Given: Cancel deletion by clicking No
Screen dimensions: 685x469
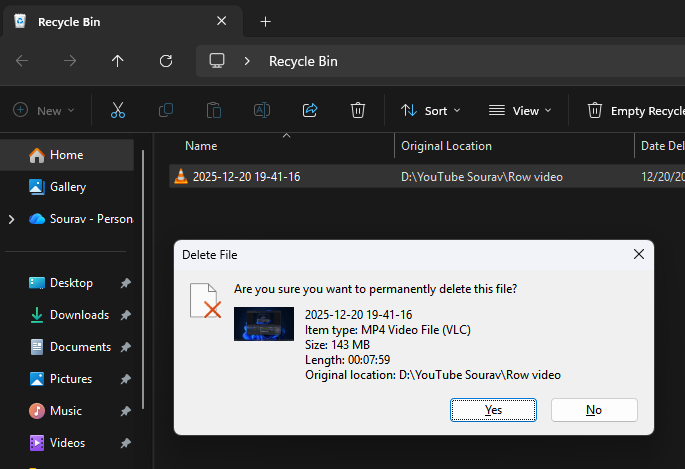Looking at the screenshot, I should pos(594,409).
